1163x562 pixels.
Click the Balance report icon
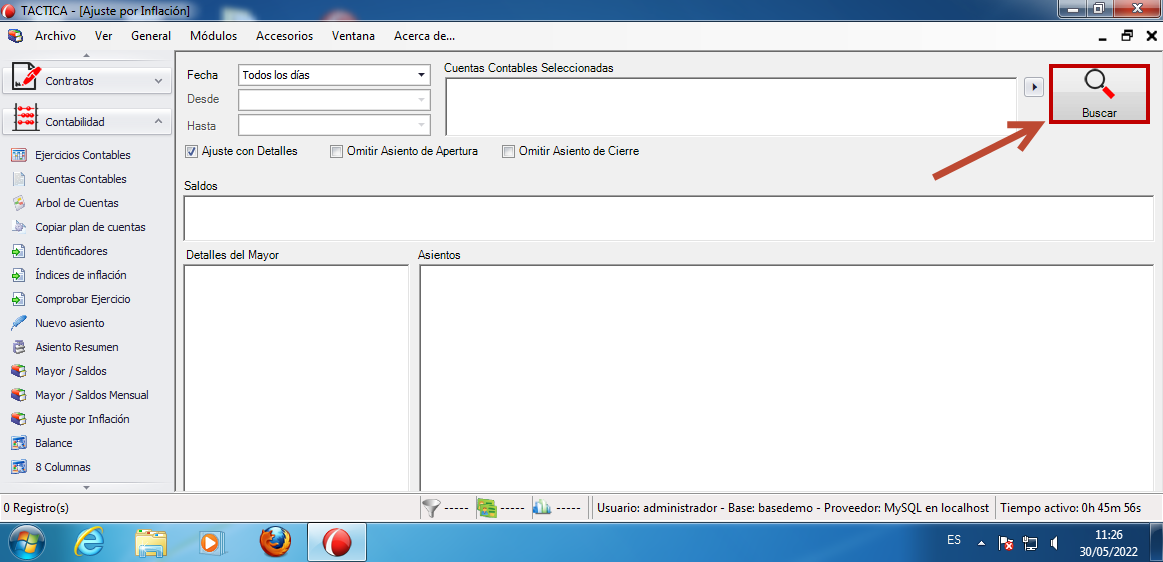point(19,443)
